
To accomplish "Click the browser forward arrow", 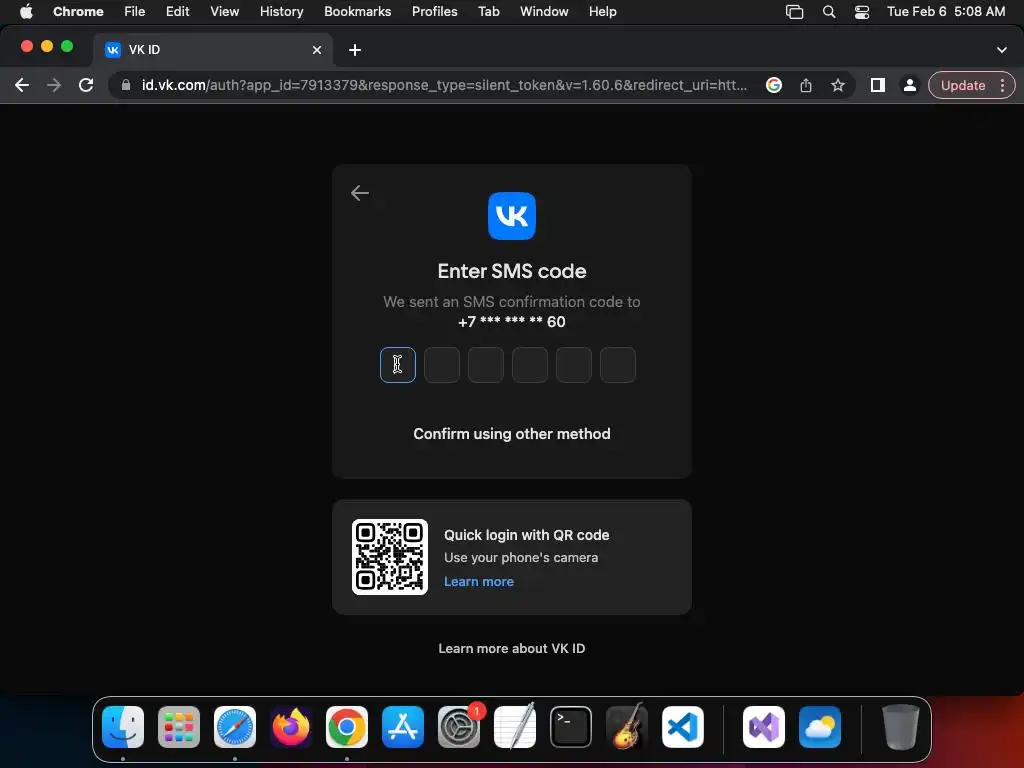I will click(x=54, y=85).
